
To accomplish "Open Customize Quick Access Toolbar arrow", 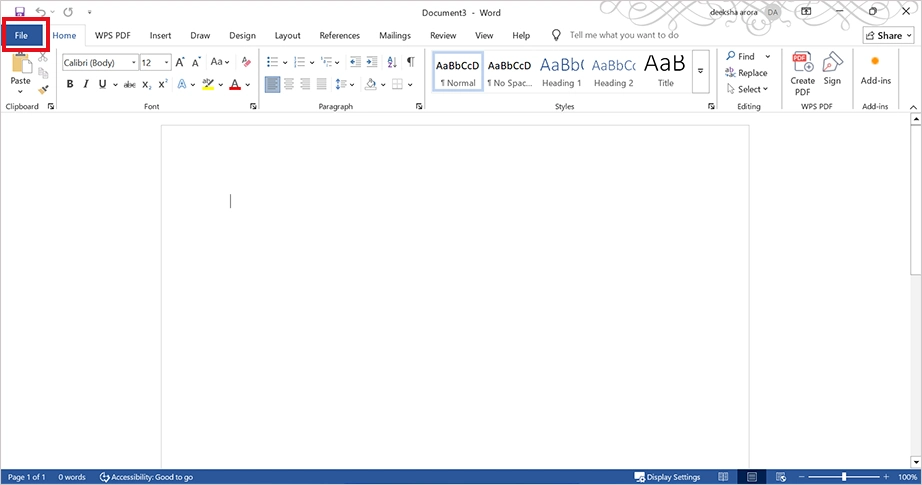I will [x=89, y=12].
